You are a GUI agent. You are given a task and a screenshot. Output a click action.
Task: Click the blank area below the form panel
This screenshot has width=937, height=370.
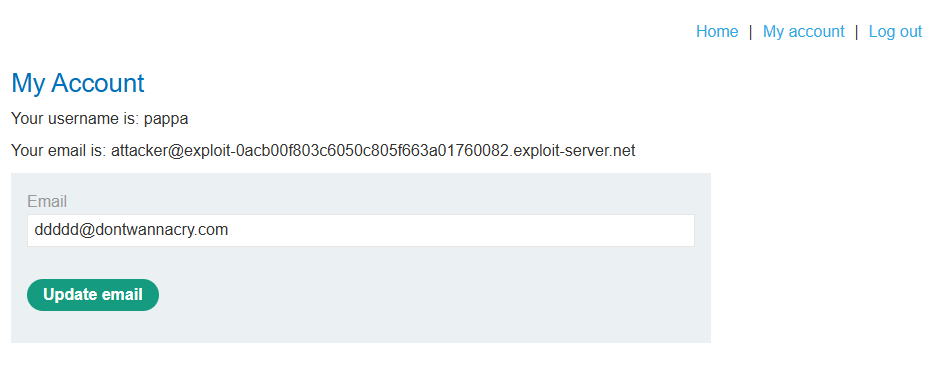tap(361, 357)
